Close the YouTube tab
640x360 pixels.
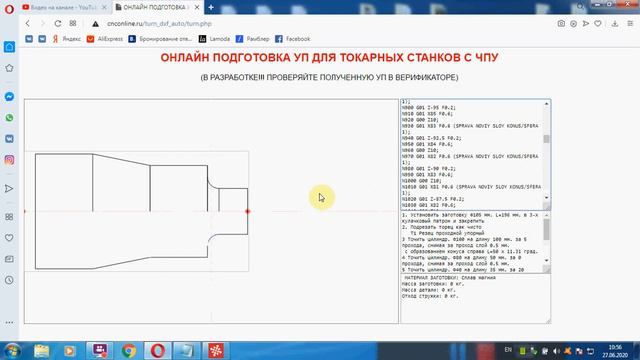[104, 7]
